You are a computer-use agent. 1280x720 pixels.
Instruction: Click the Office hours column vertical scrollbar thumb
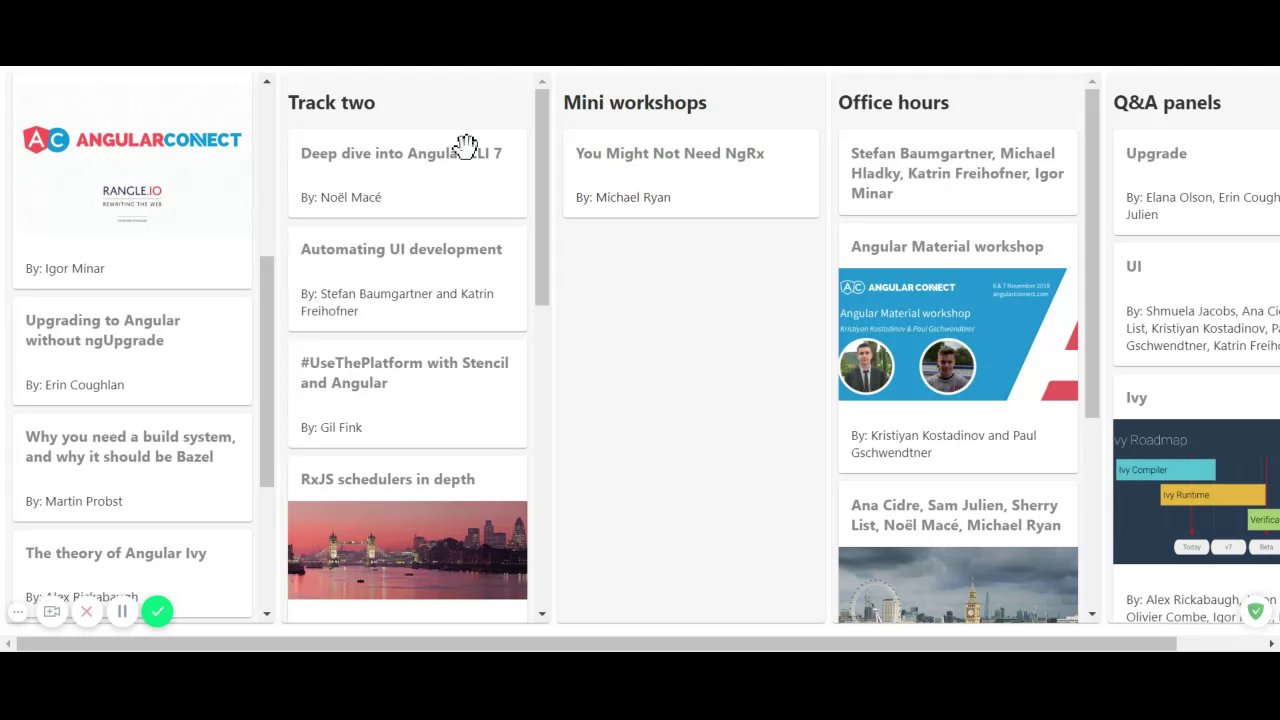click(1092, 254)
